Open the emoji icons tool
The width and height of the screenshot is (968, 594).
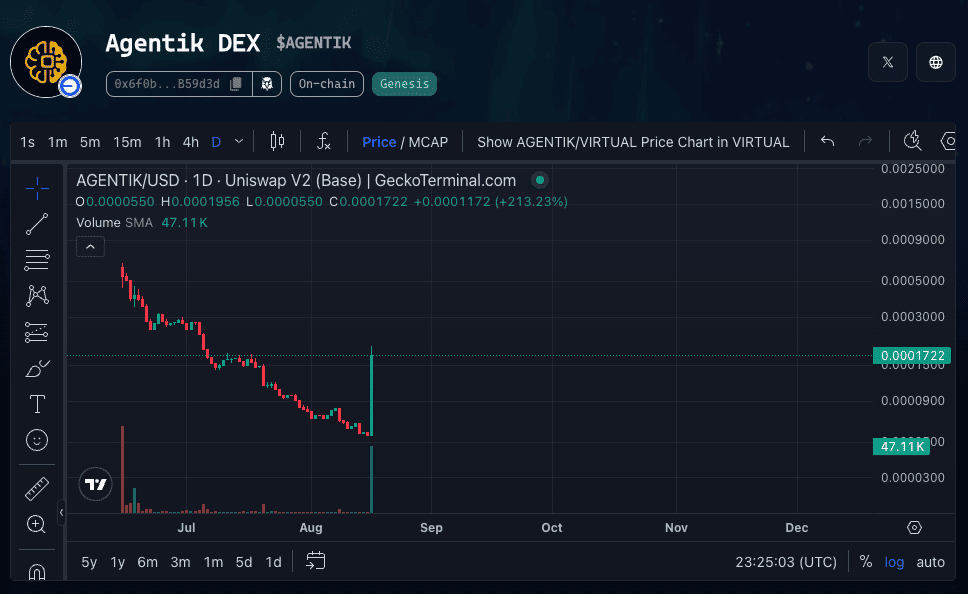(37, 440)
